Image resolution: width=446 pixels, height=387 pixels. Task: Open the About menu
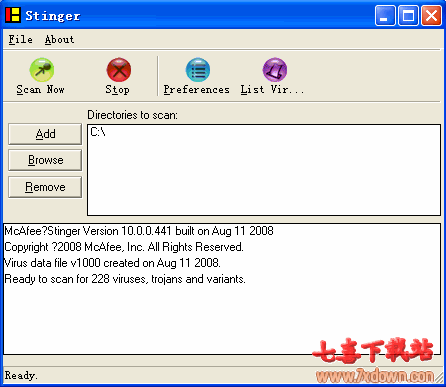(59, 39)
